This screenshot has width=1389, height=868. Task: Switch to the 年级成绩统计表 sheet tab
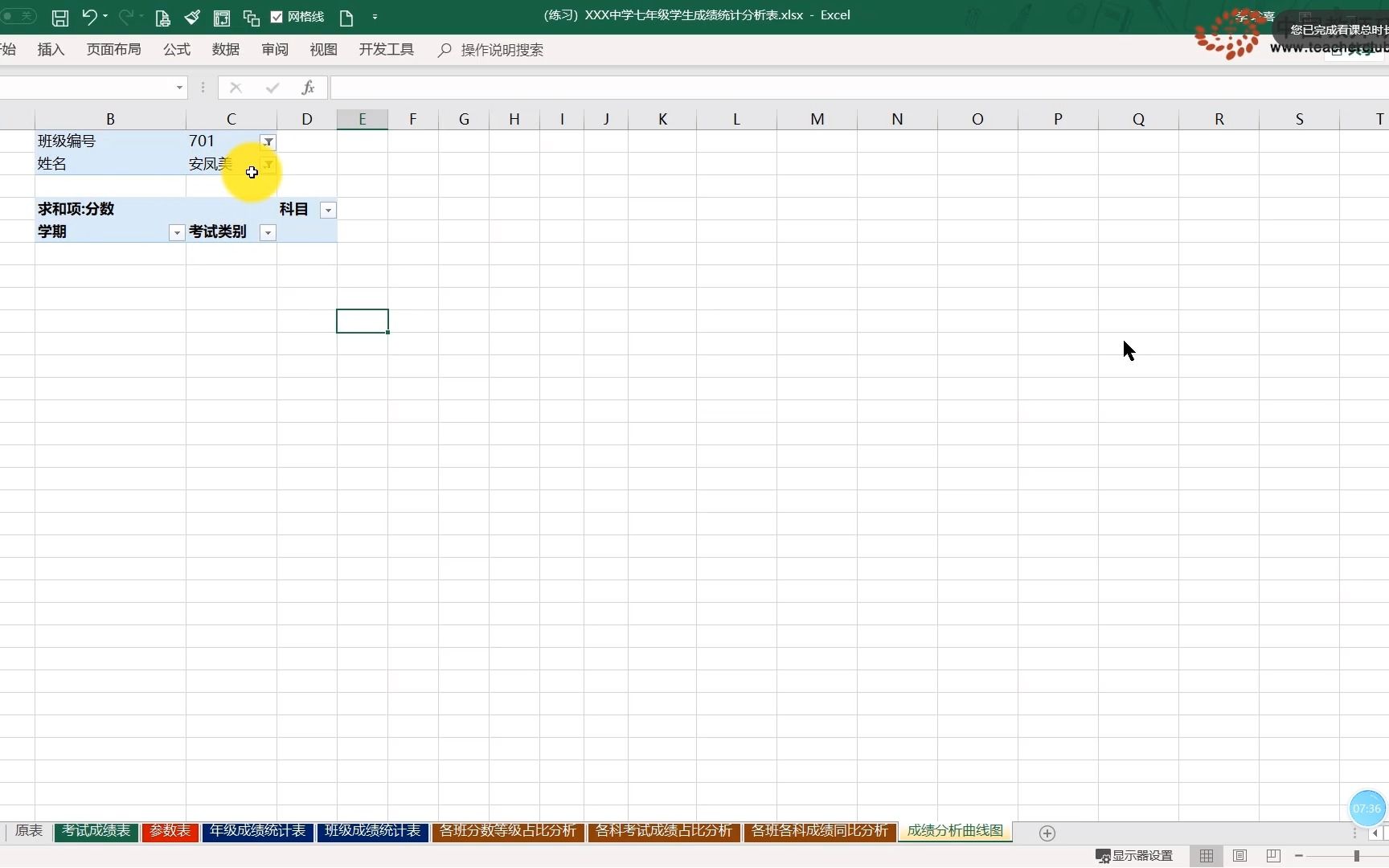(x=258, y=831)
